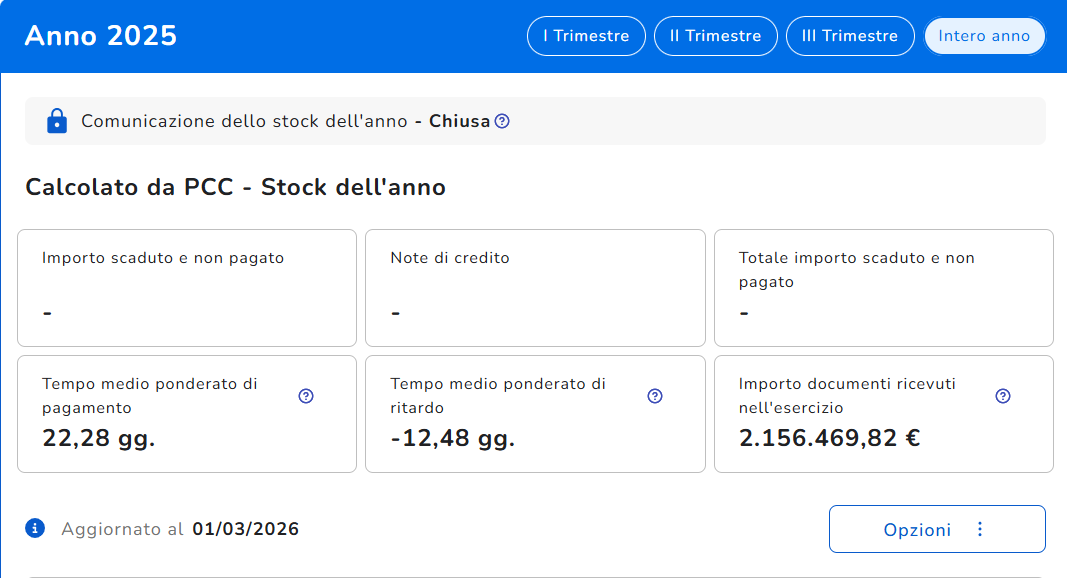This screenshot has width=1067, height=578.
Task: Select the Totale importo scaduto e non pagato card
Action: coord(883,288)
